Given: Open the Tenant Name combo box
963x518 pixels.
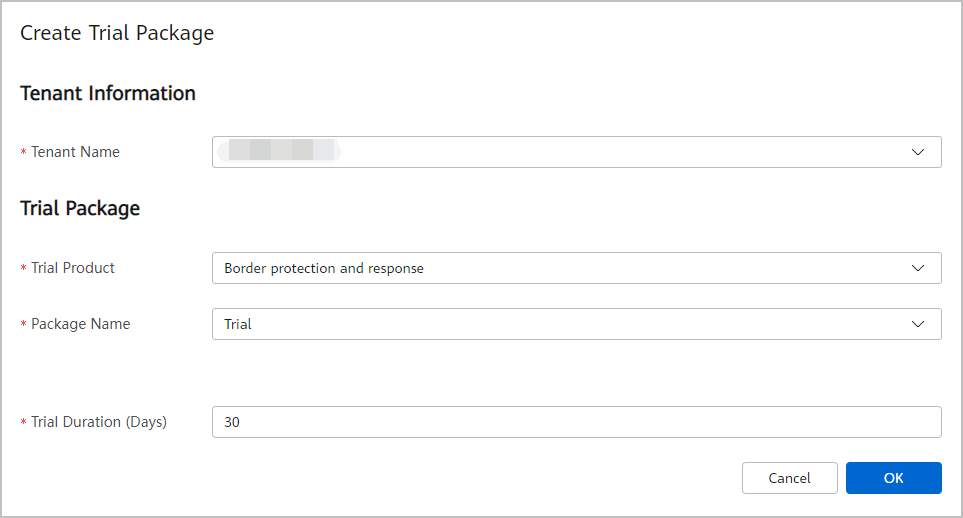Looking at the screenshot, I should (x=576, y=152).
